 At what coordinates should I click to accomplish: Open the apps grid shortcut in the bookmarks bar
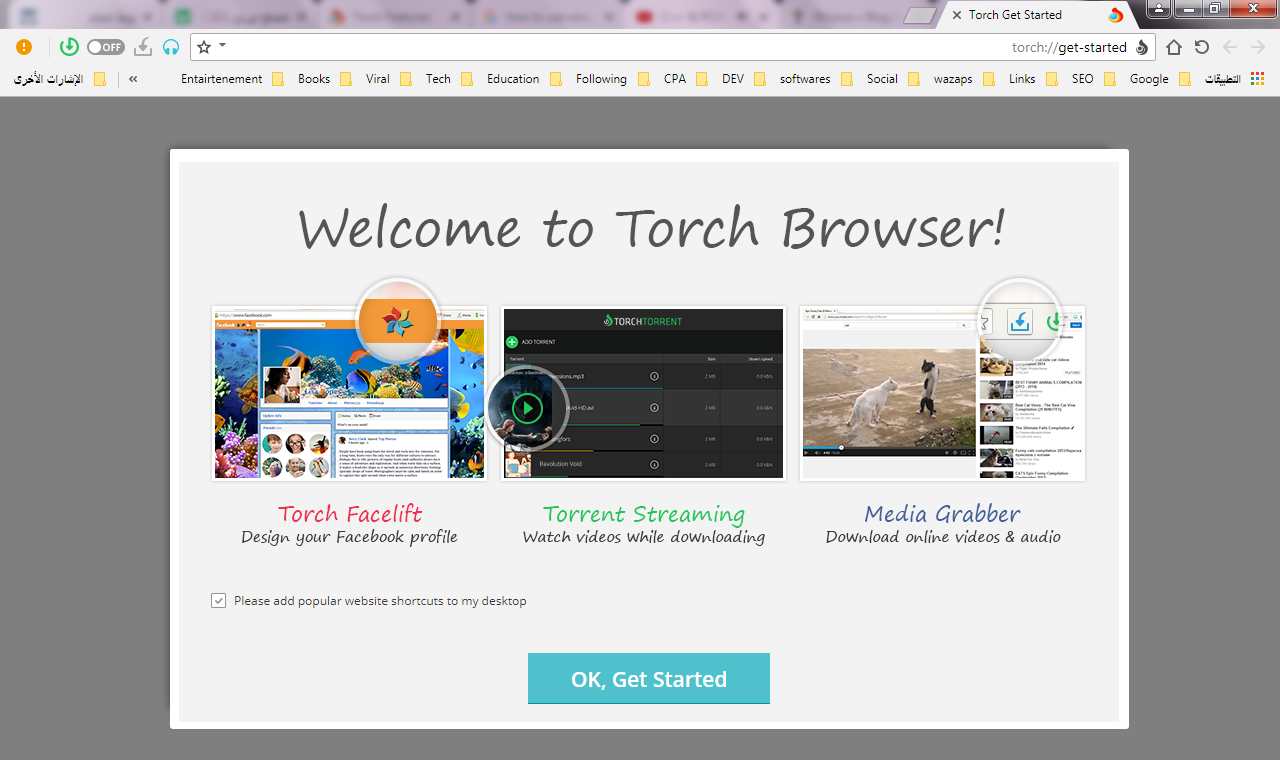click(x=1236, y=79)
